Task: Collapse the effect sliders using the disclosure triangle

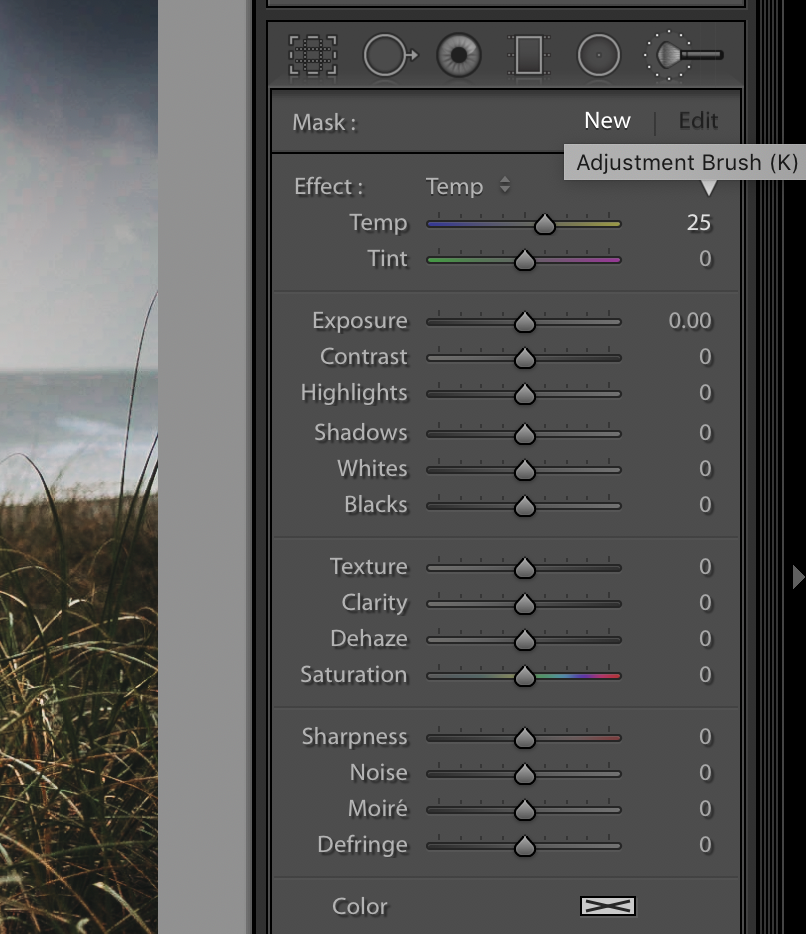Action: 708,188
